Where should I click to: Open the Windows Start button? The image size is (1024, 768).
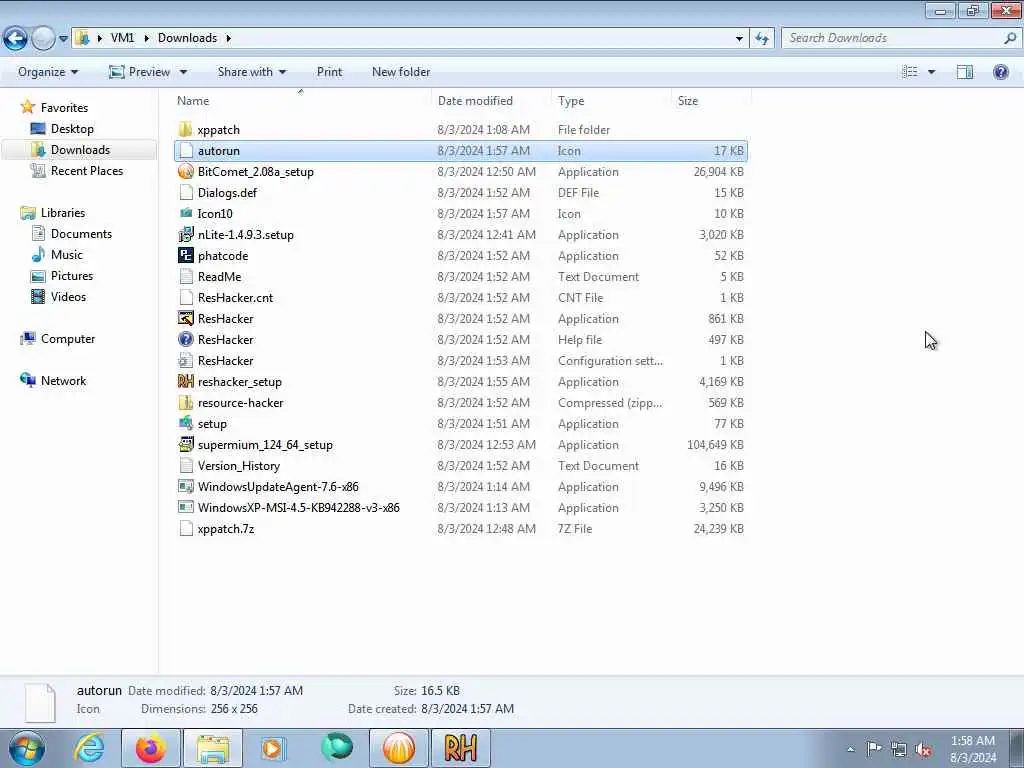pos(27,748)
